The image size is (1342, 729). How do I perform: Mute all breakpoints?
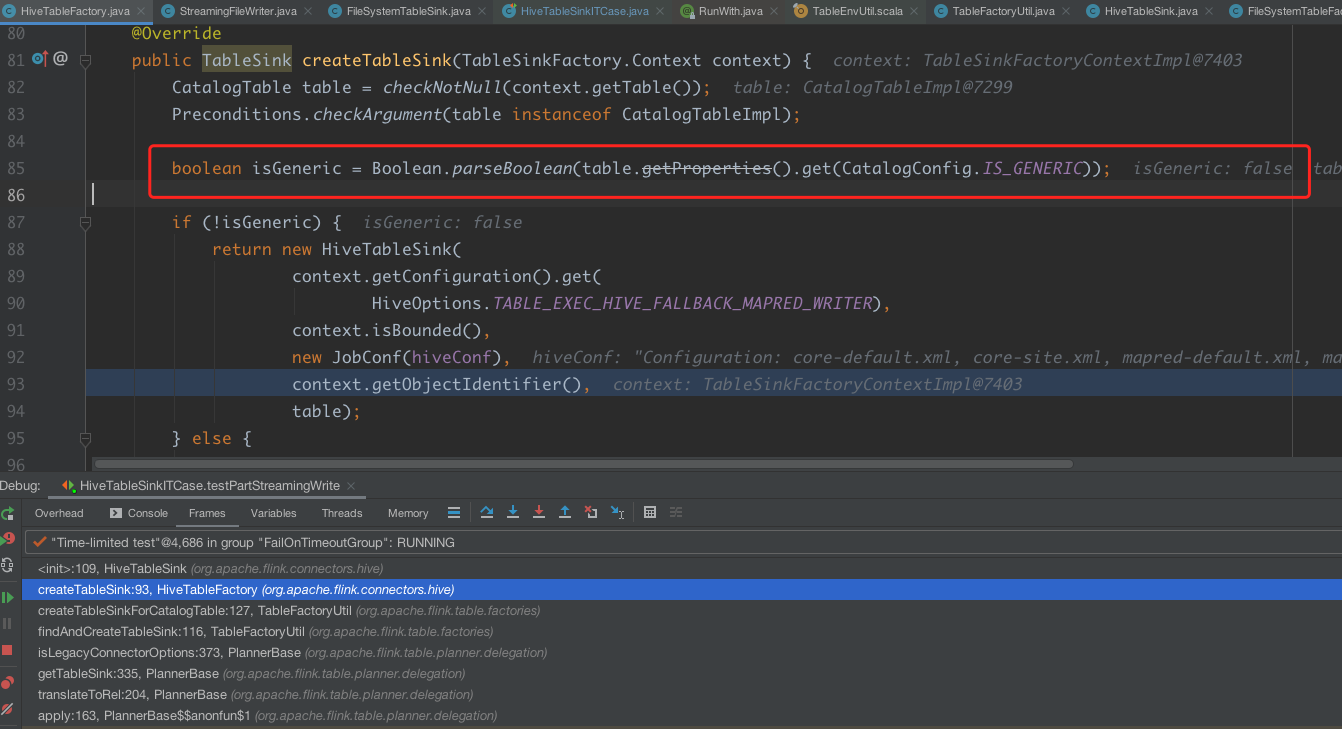(x=7, y=709)
